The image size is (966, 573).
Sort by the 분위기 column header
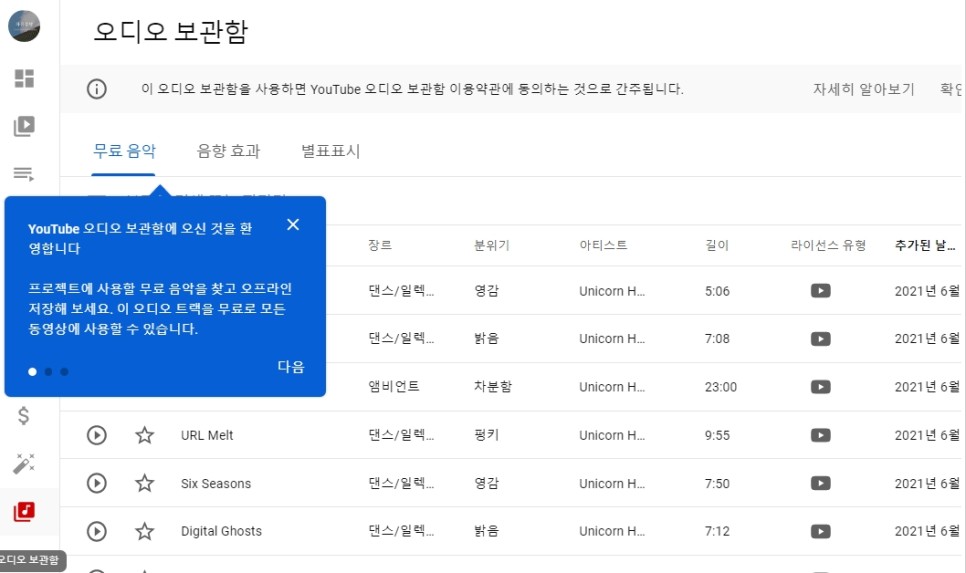[x=492, y=245]
